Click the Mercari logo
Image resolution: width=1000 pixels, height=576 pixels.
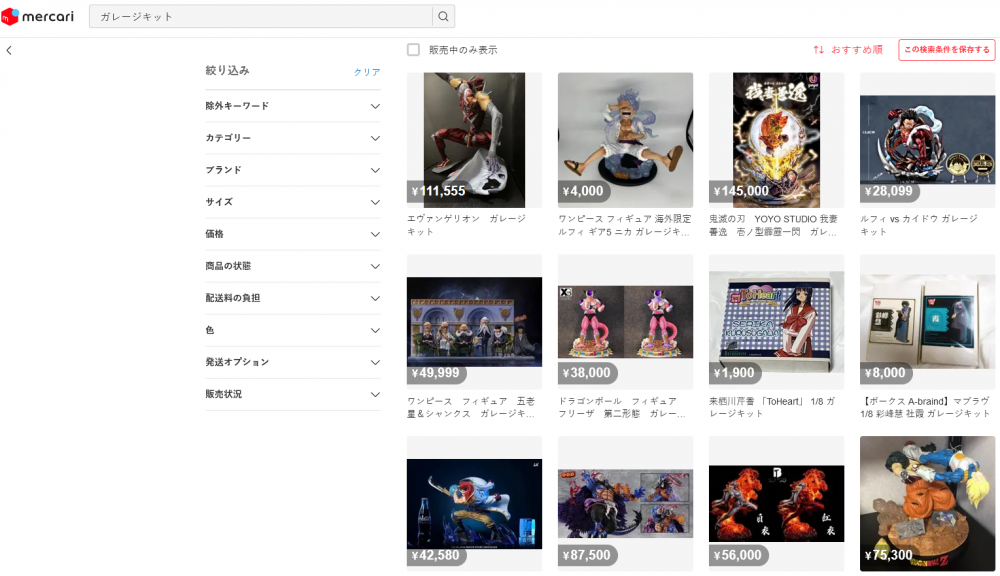40,17
